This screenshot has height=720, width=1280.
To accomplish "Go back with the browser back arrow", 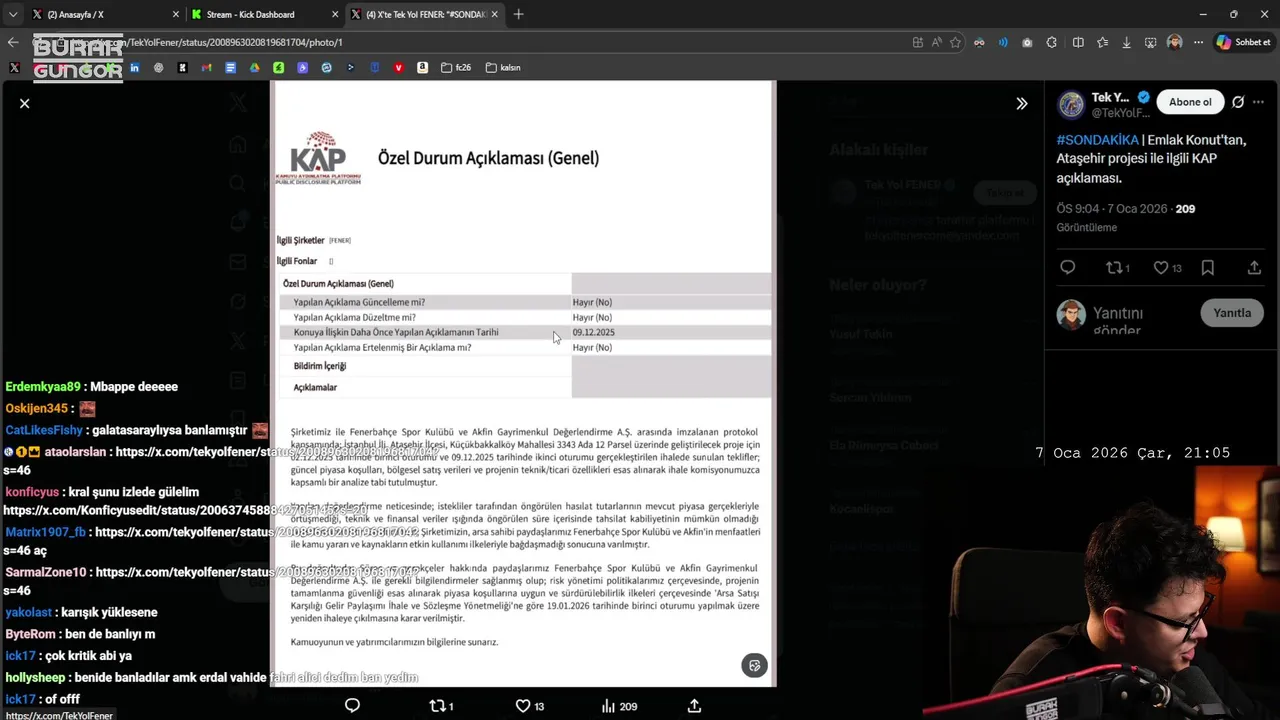I will 13,42.
